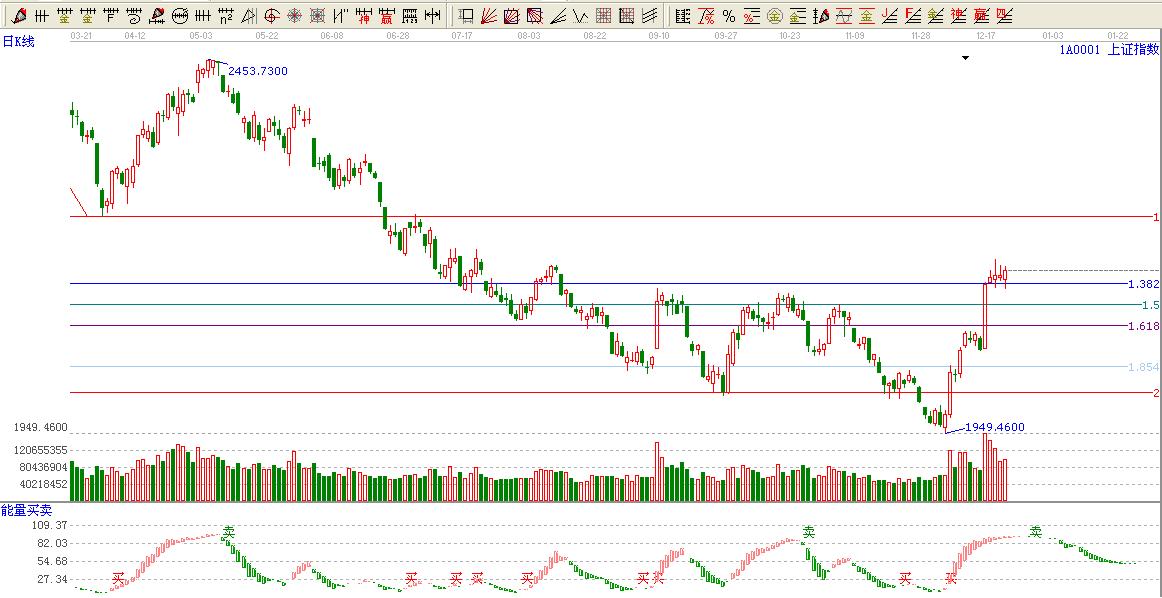The width and height of the screenshot is (1162, 598).
Task: Click the plain black percent icon
Action: 729,15
